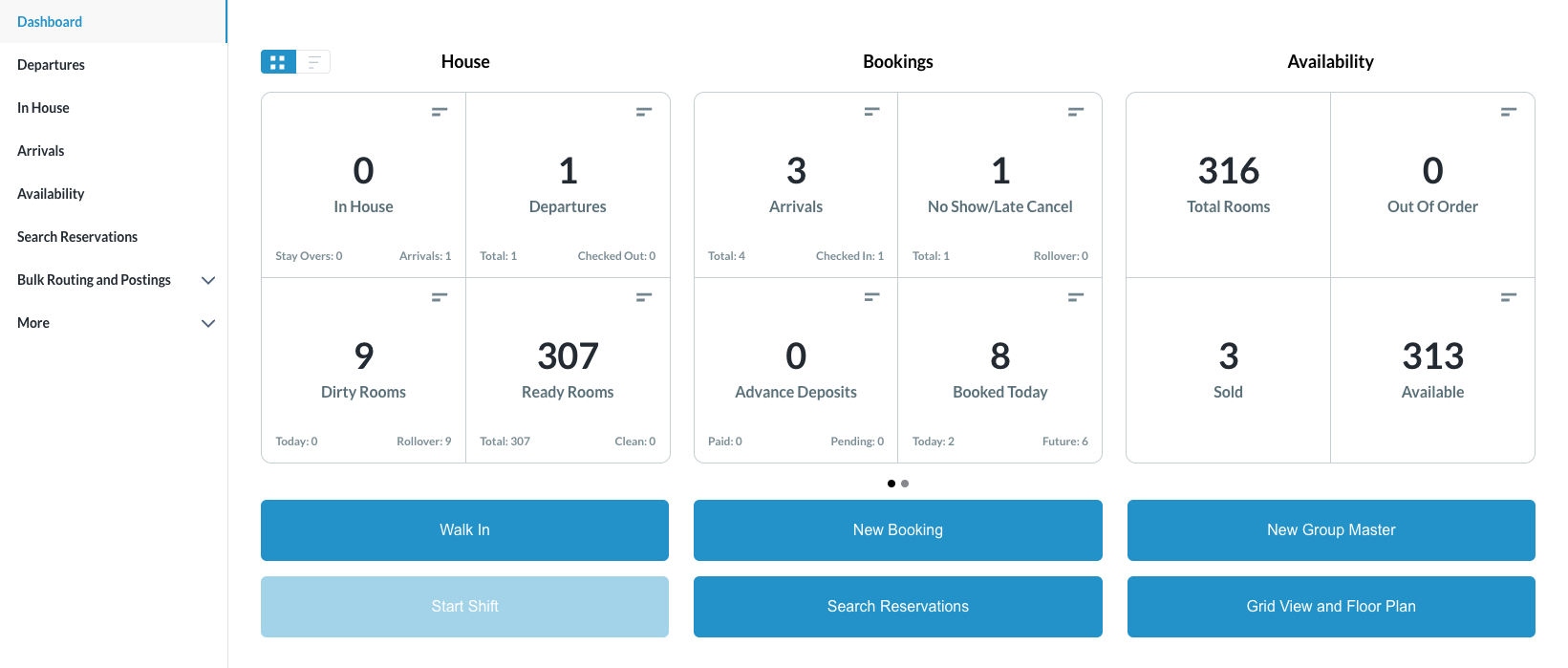Select the first Bookings page dot
1568x668 pixels.
pyautogui.click(x=891, y=484)
